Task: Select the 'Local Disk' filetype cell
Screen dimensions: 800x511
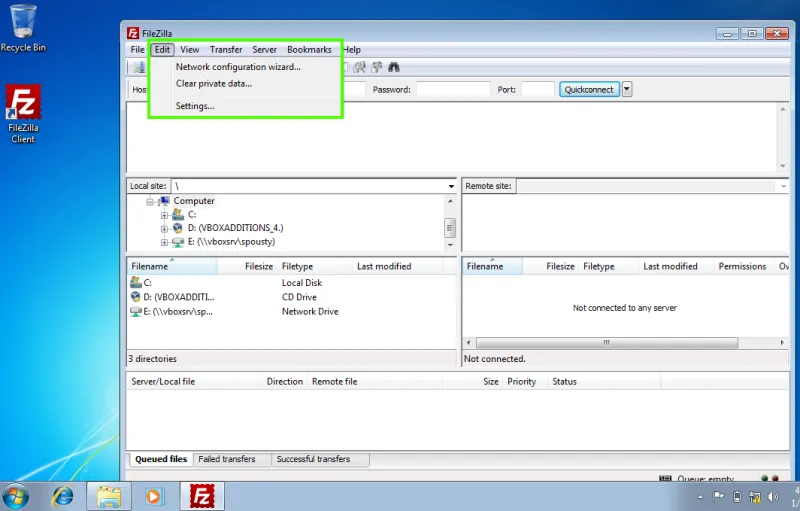Action: click(x=302, y=282)
